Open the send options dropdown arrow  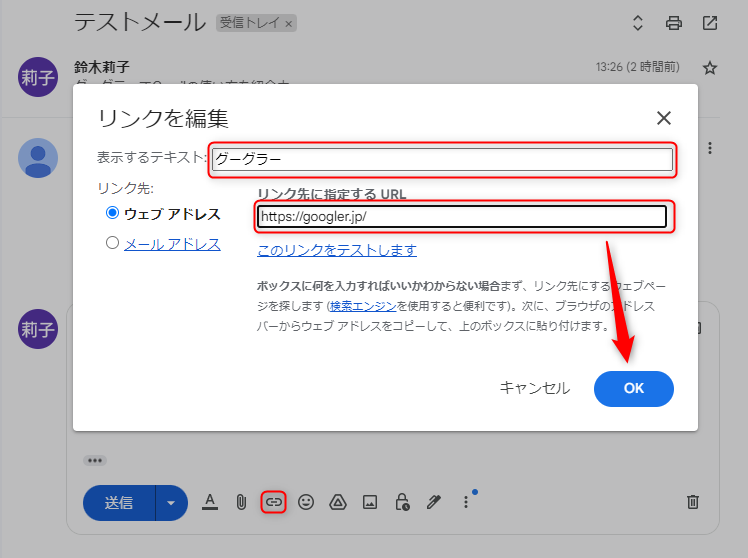pyautogui.click(x=171, y=502)
